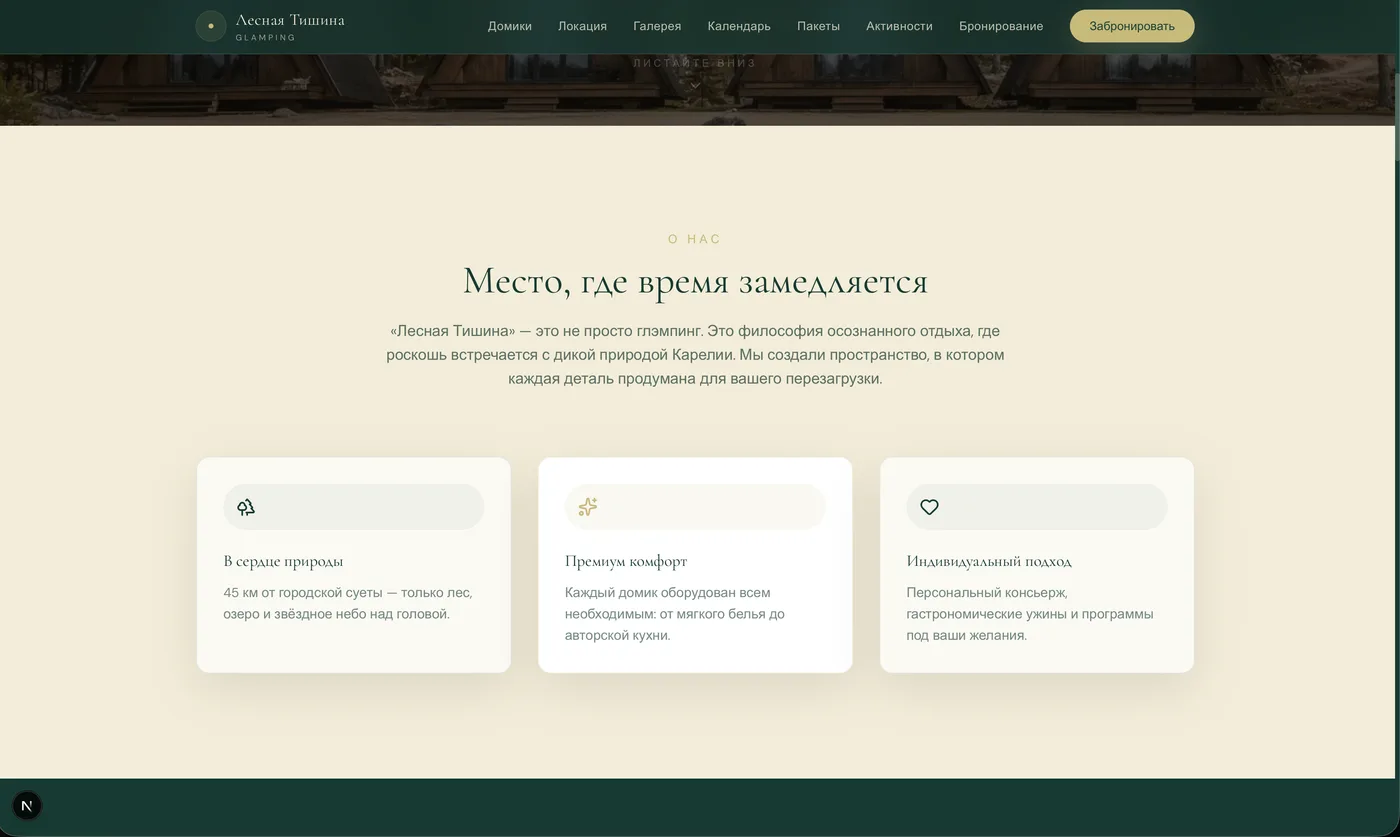Click the tree icon in nature card
Viewport: 1400px width, 837px height.
point(246,507)
